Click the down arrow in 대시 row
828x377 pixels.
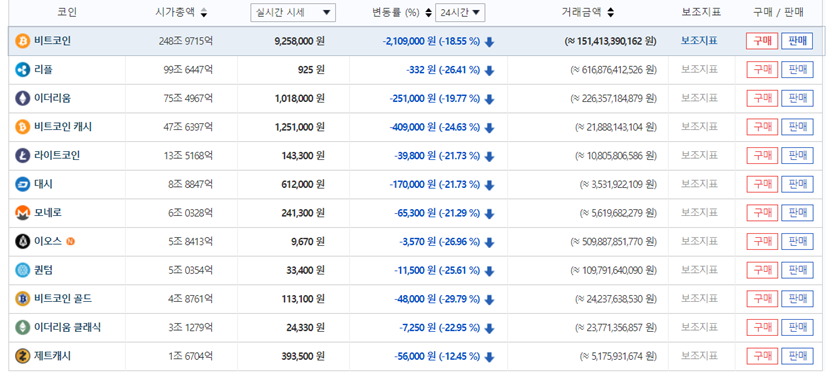[x=489, y=185]
